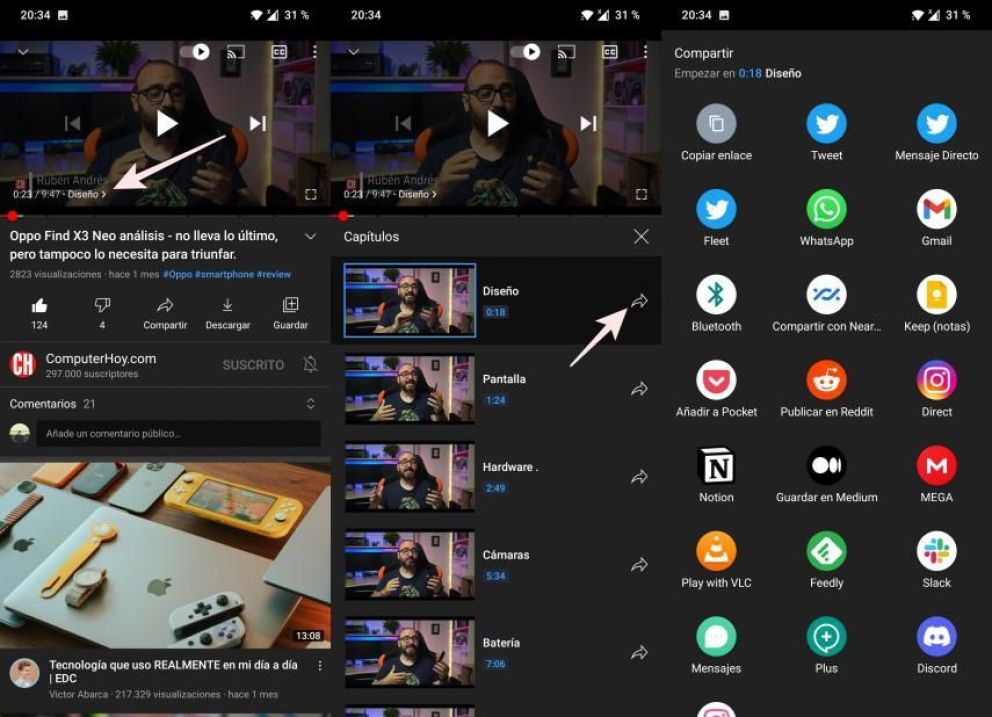Tap Descargar to download the video
Viewport: 992px width, 717px height.
(x=228, y=313)
